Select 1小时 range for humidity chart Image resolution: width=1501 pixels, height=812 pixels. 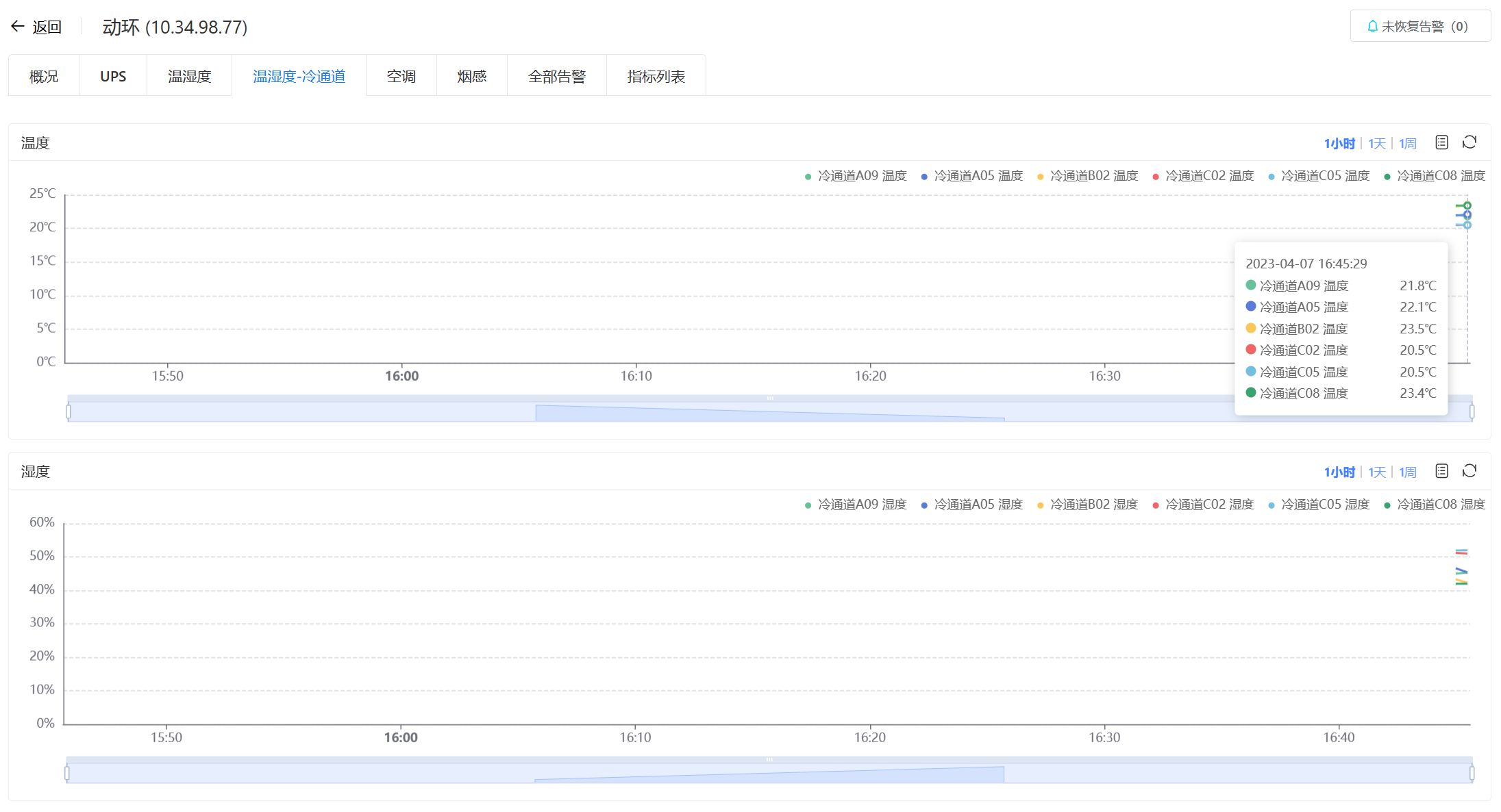1339,472
